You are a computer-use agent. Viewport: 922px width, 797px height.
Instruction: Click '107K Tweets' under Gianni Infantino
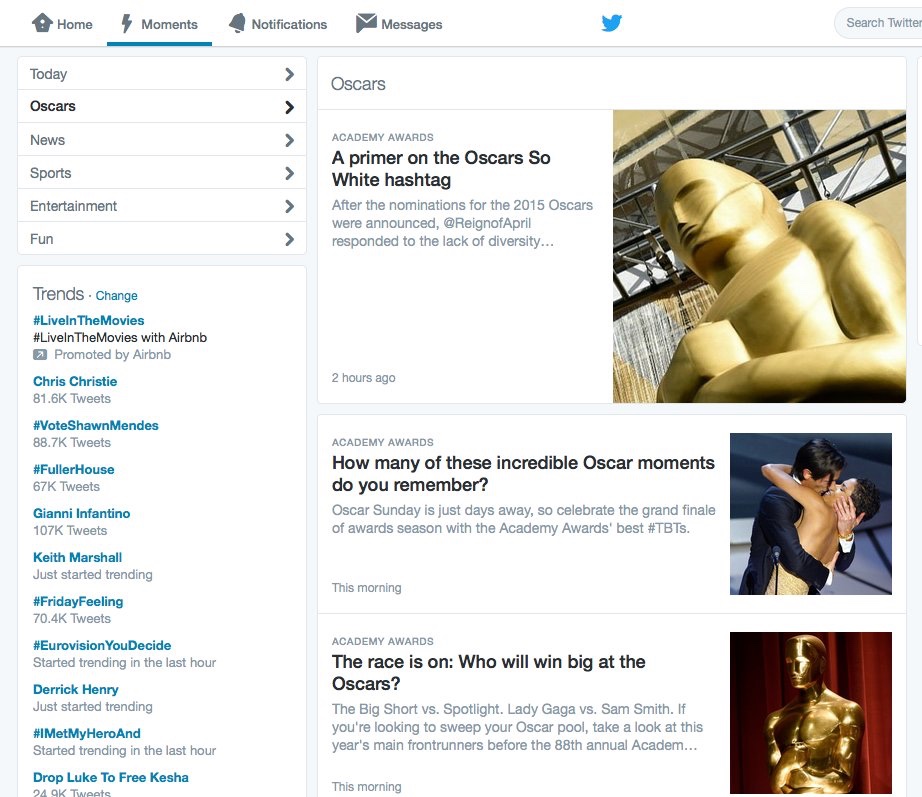coord(70,531)
